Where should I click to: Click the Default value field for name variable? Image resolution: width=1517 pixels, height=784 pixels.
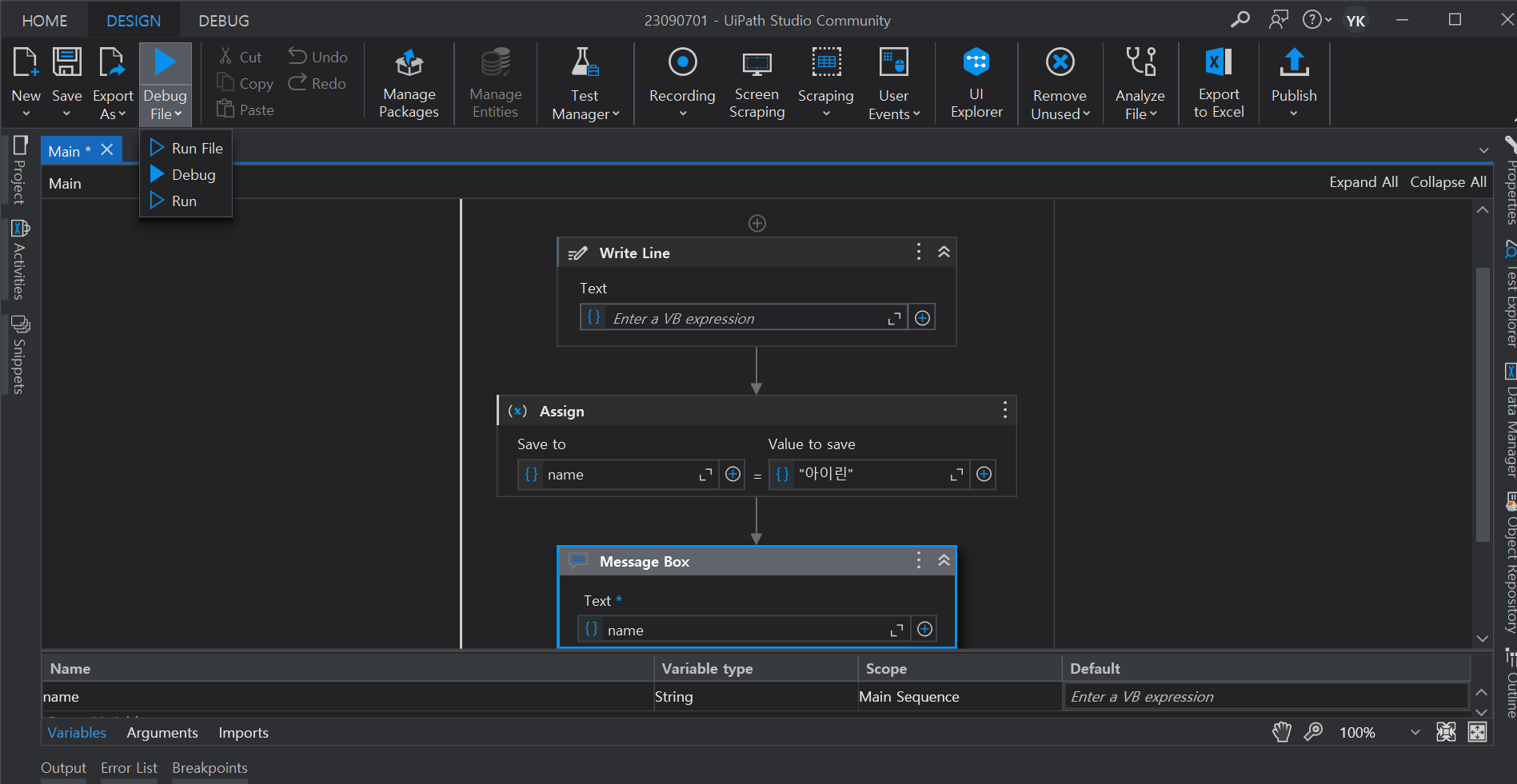pos(1266,697)
